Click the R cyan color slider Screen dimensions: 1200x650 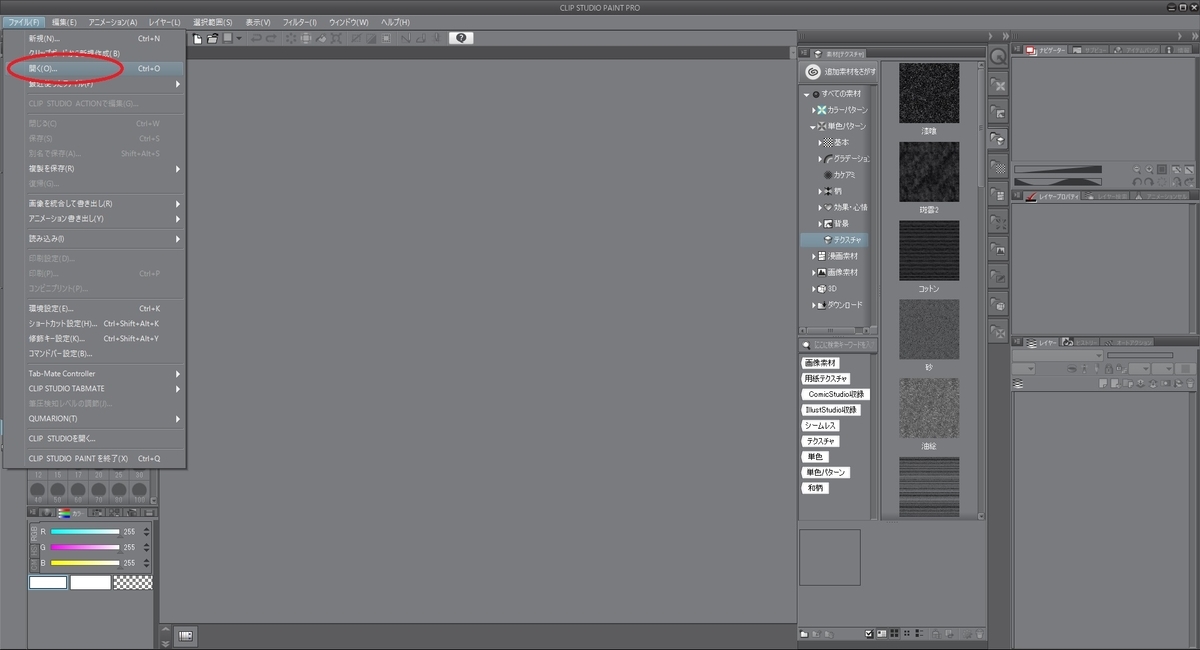[x=85, y=532]
